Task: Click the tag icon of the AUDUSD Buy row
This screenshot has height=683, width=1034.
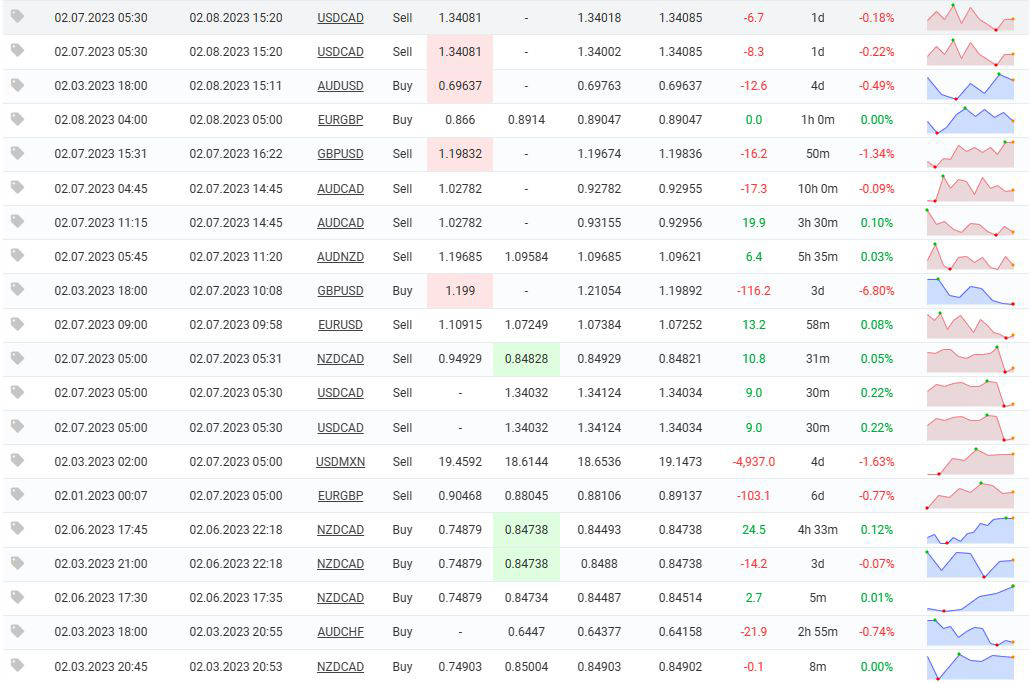Action: 18,84
